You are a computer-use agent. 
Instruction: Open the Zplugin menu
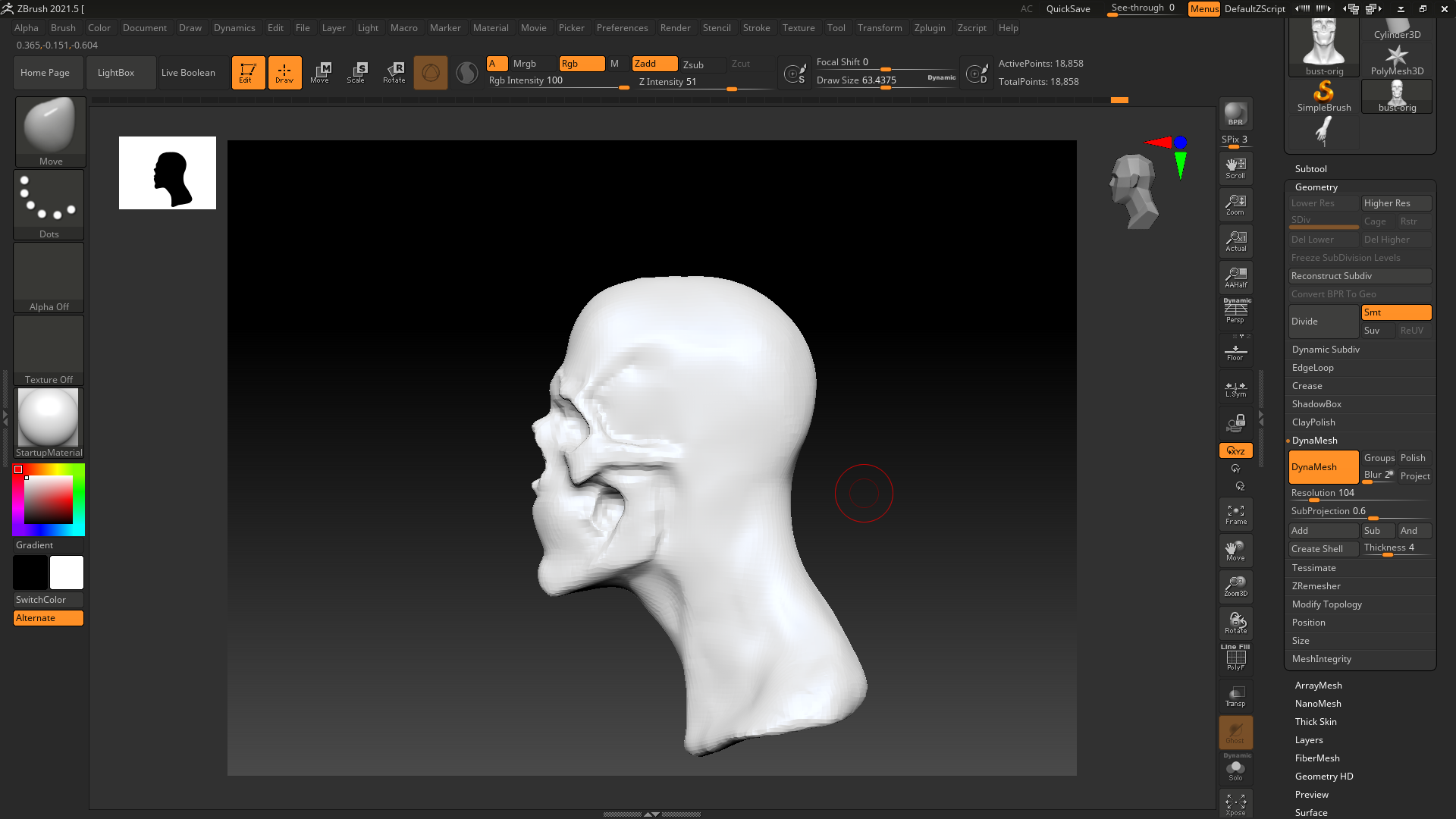point(929,28)
